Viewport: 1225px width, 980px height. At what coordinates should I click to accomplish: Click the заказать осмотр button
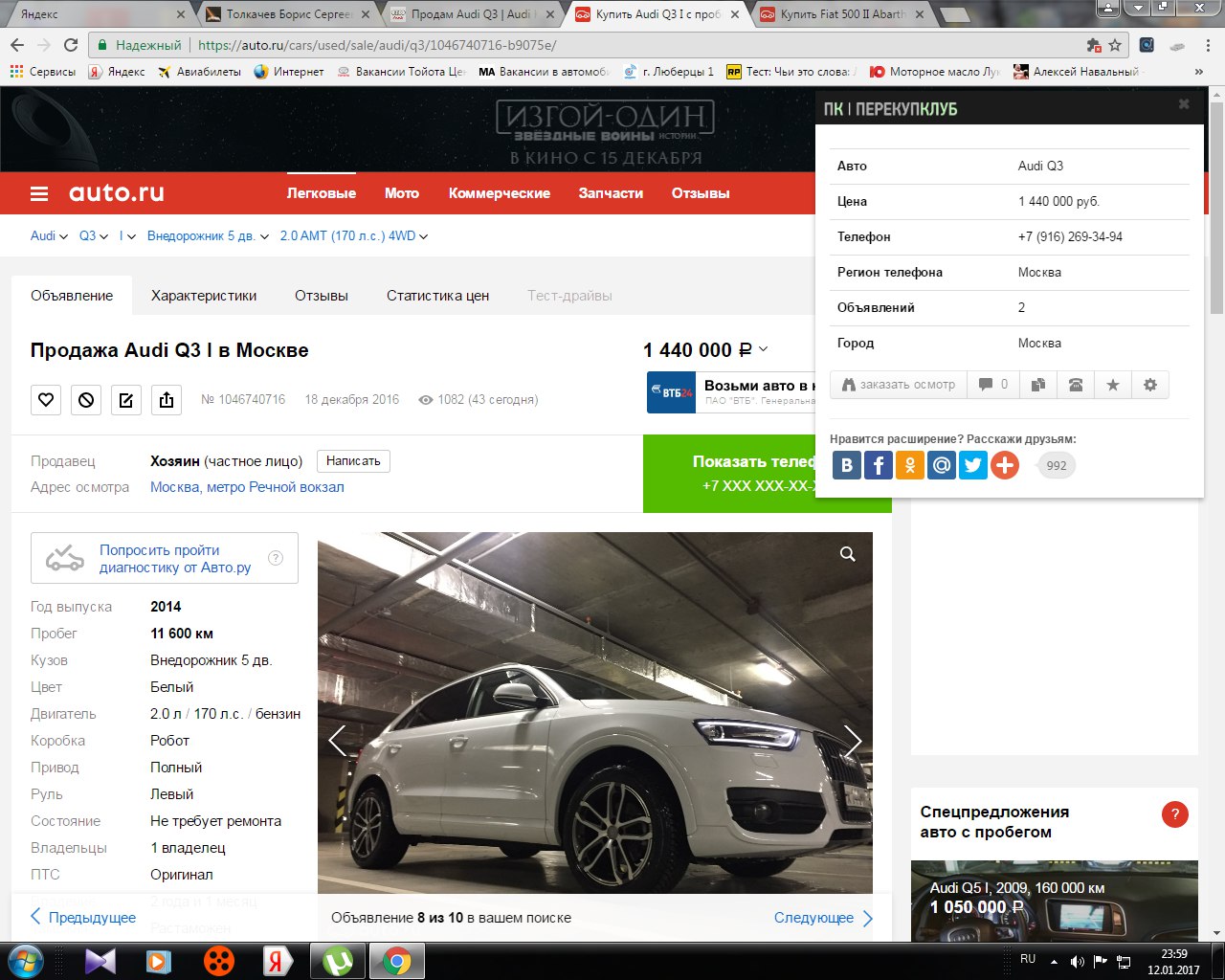pos(898,385)
